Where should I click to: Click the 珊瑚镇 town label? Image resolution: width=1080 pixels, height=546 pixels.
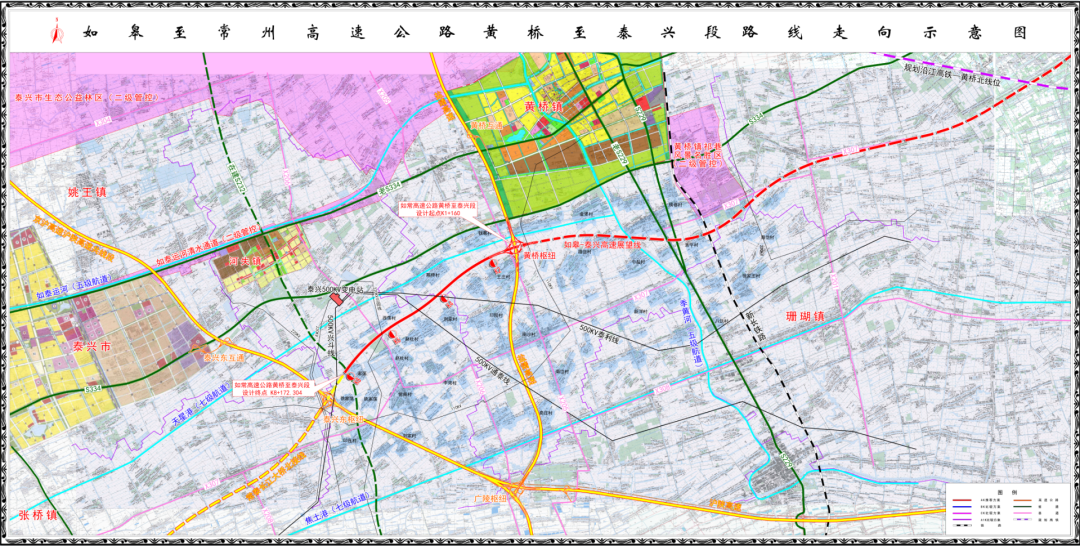[806, 317]
